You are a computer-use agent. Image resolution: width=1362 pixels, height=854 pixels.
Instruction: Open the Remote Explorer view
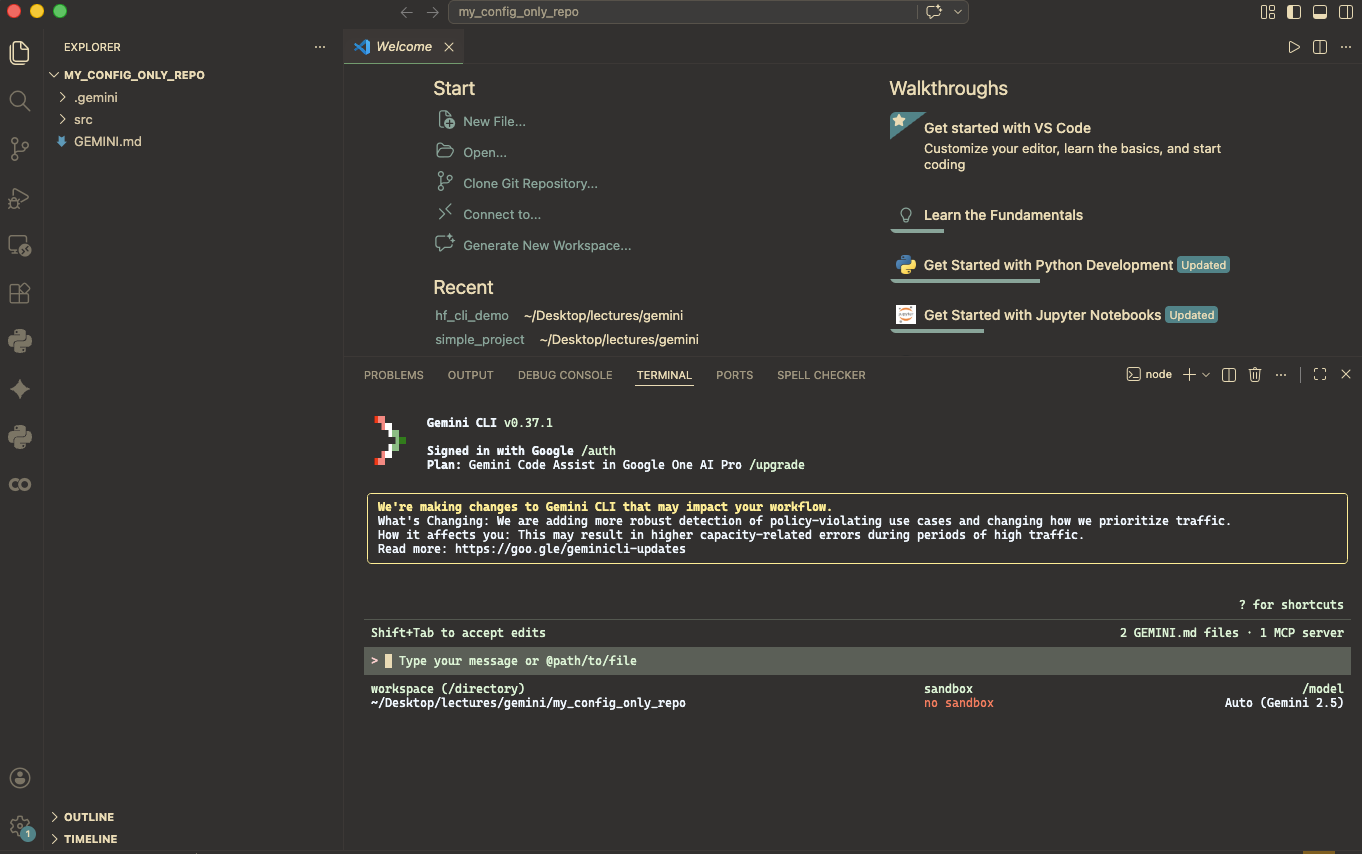pos(20,245)
